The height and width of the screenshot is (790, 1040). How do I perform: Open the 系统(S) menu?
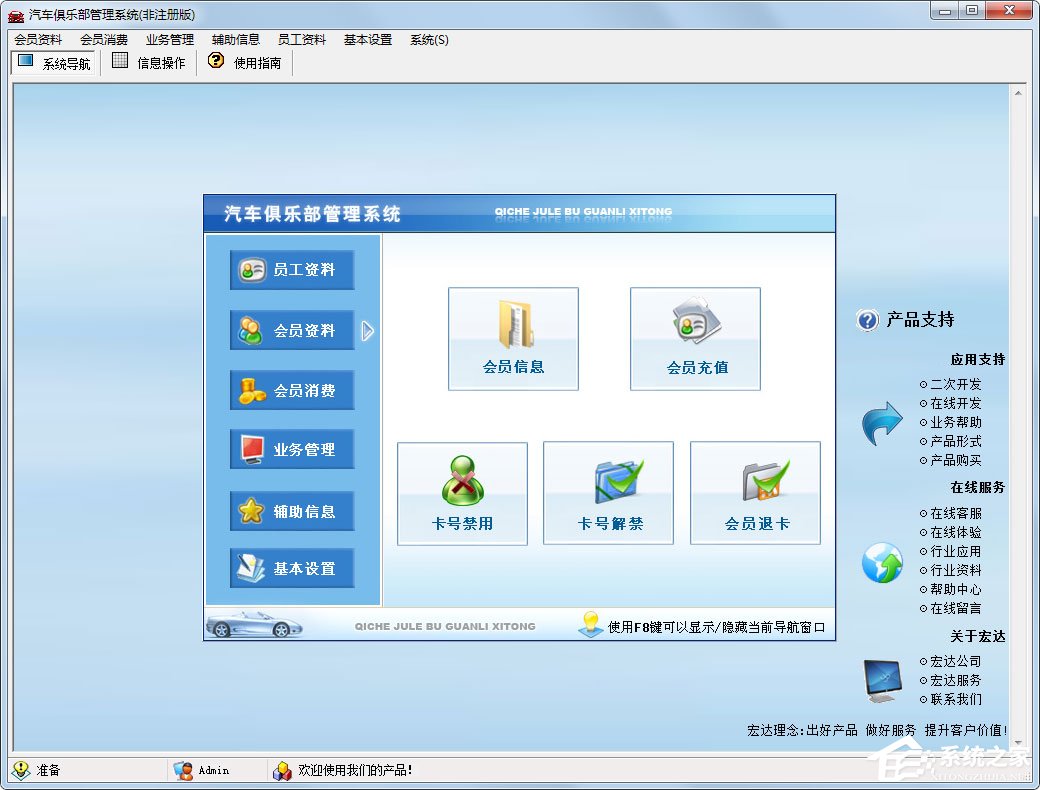pos(428,39)
